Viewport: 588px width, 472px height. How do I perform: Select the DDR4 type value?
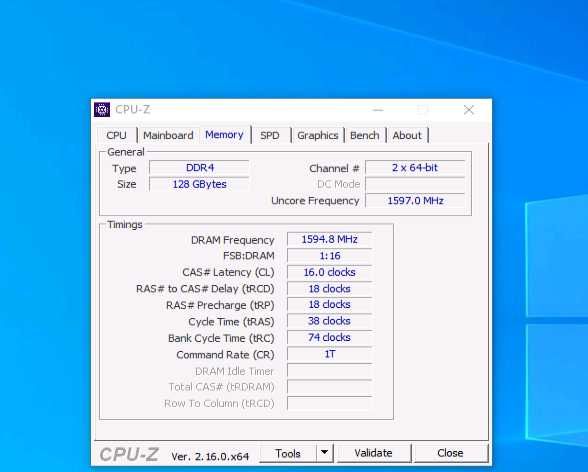(x=200, y=168)
